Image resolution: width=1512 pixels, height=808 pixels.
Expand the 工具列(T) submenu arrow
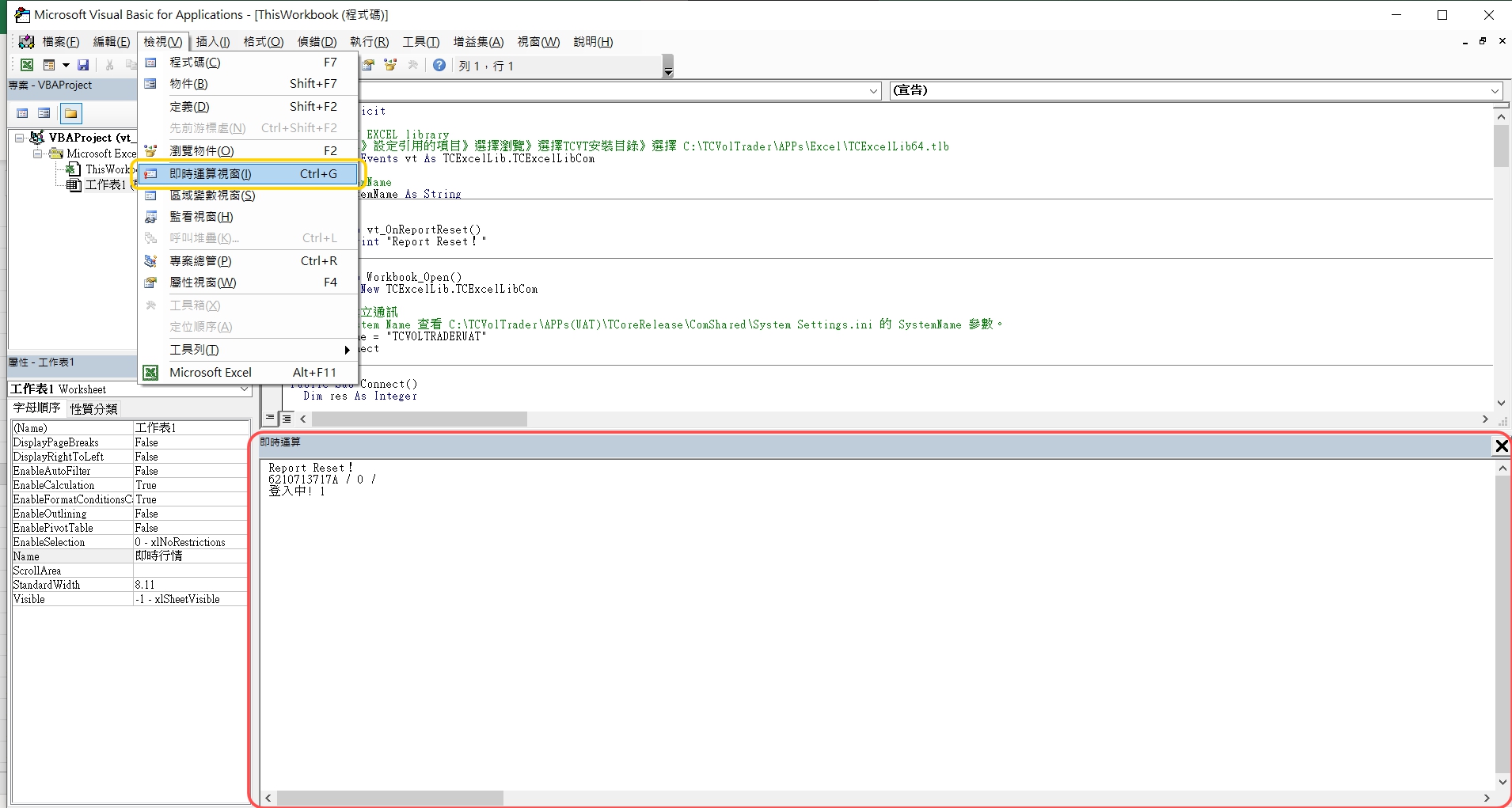point(347,349)
